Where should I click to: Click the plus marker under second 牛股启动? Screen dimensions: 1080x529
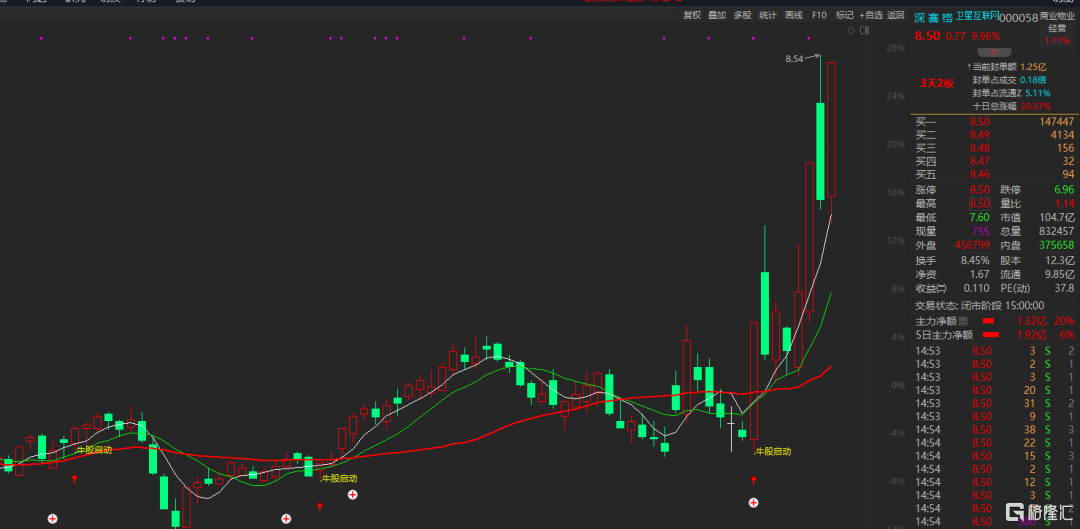point(353,494)
